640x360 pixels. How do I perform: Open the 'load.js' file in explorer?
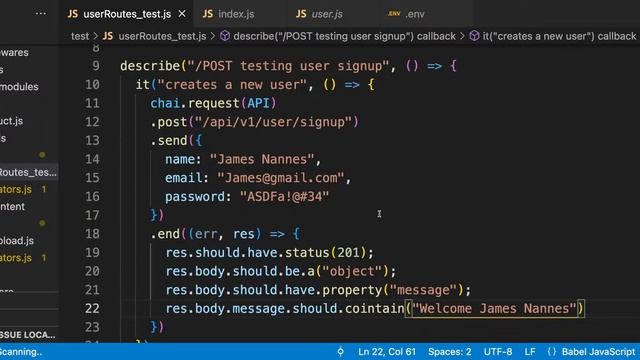17,240
